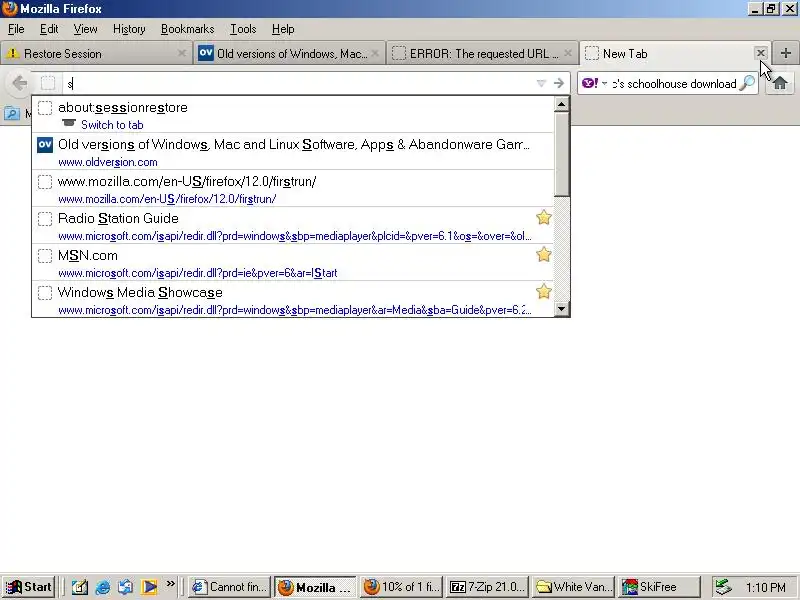This screenshot has width=800, height=600.
Task: Expand the address bar history dropdown
Action: click(x=541, y=83)
